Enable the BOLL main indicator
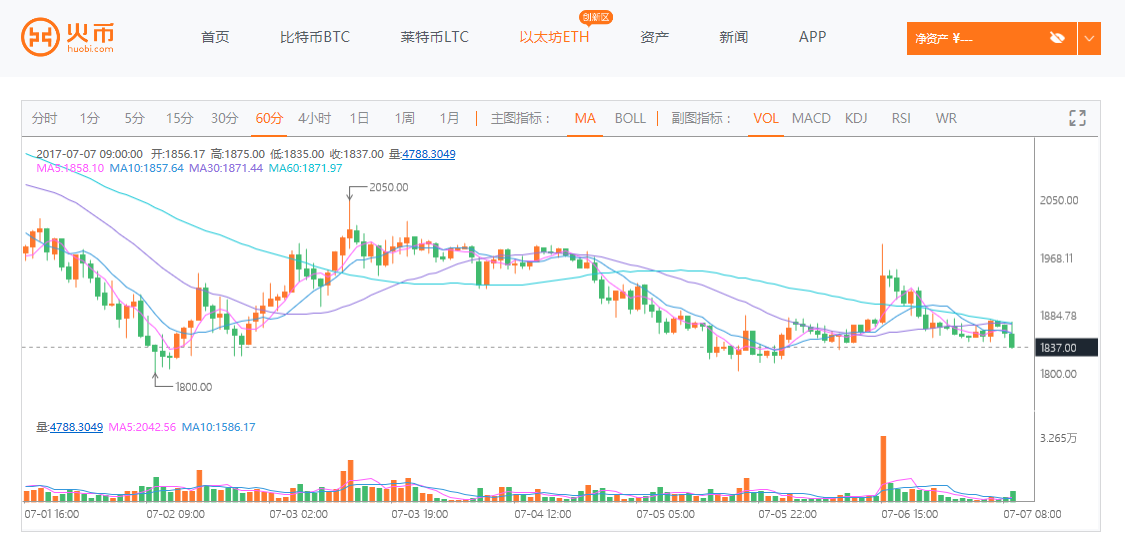Screen dimensions: 1125x551 pos(630,118)
